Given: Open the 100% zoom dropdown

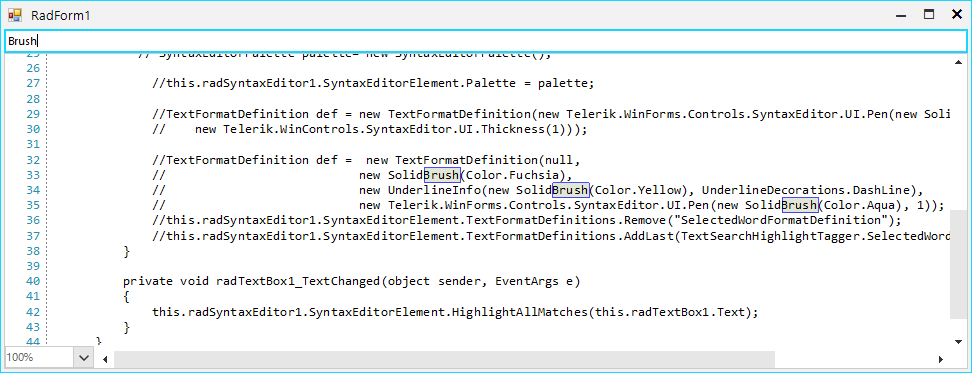Looking at the screenshot, I should tap(84, 358).
